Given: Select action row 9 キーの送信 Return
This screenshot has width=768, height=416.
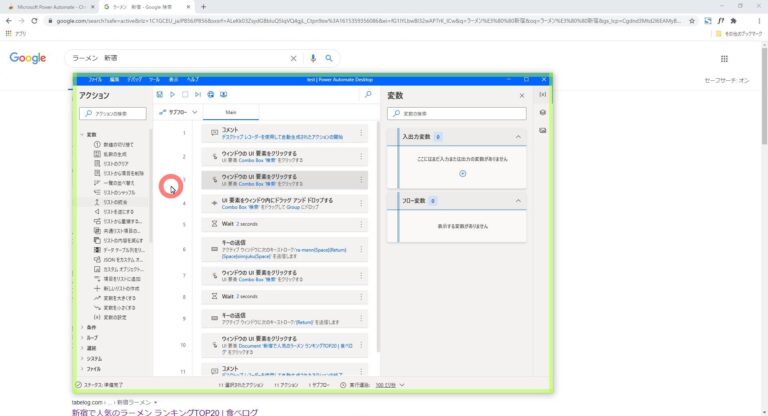Looking at the screenshot, I should tap(284, 318).
